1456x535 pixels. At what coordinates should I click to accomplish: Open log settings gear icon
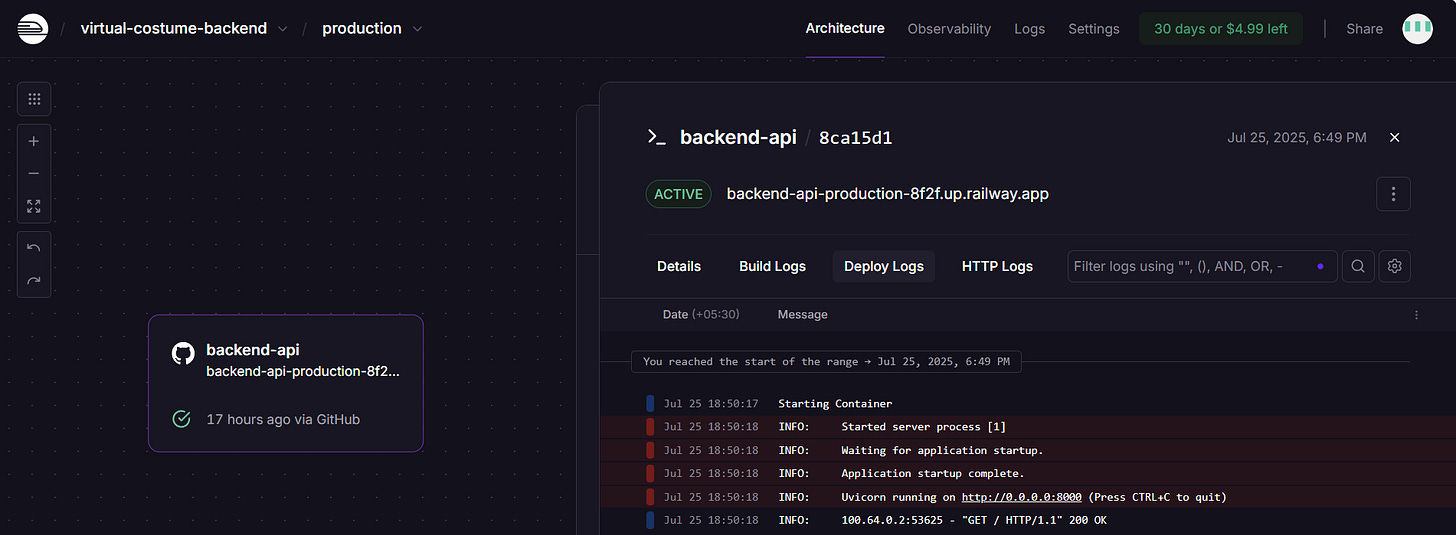click(x=1395, y=266)
